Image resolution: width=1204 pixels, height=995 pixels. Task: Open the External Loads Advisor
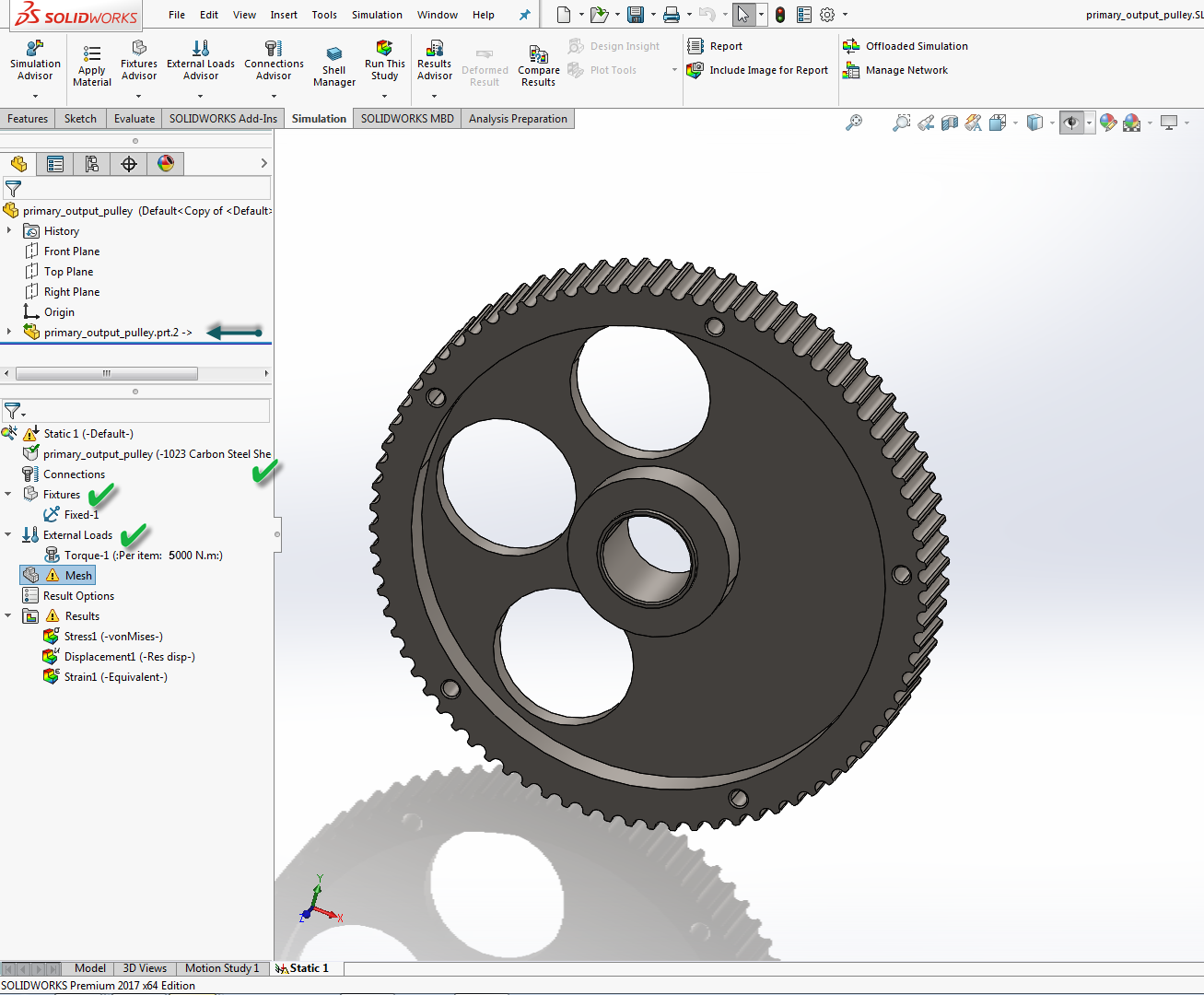click(201, 61)
